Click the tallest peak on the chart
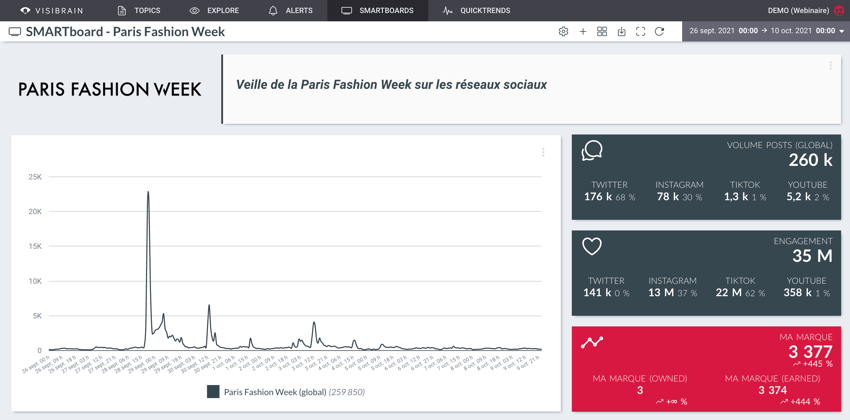This screenshot has height=420, width=850. 147,192
